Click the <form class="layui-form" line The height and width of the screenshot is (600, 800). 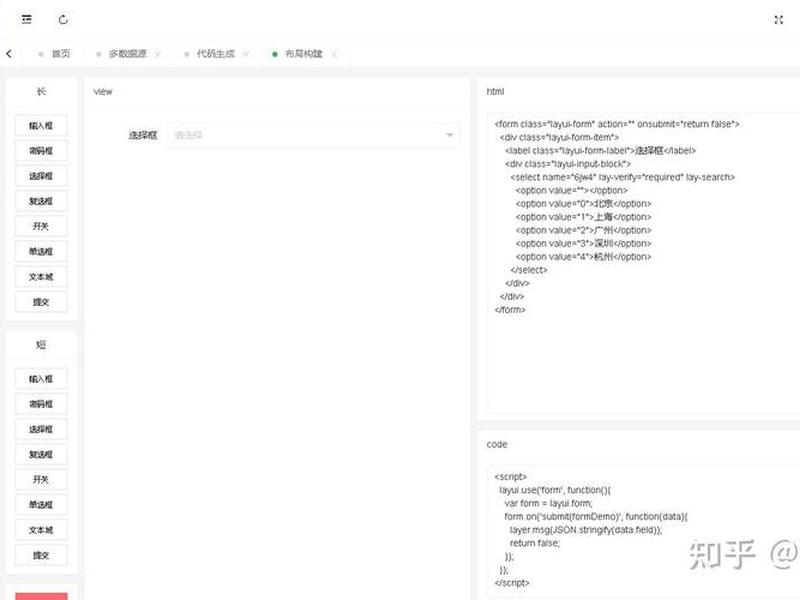point(617,124)
